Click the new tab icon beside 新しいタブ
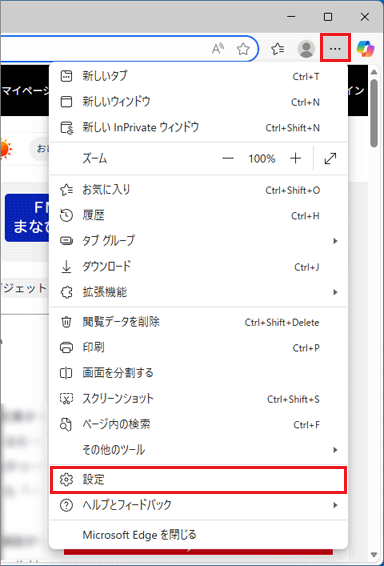This screenshot has height=566, width=384. [x=66, y=76]
